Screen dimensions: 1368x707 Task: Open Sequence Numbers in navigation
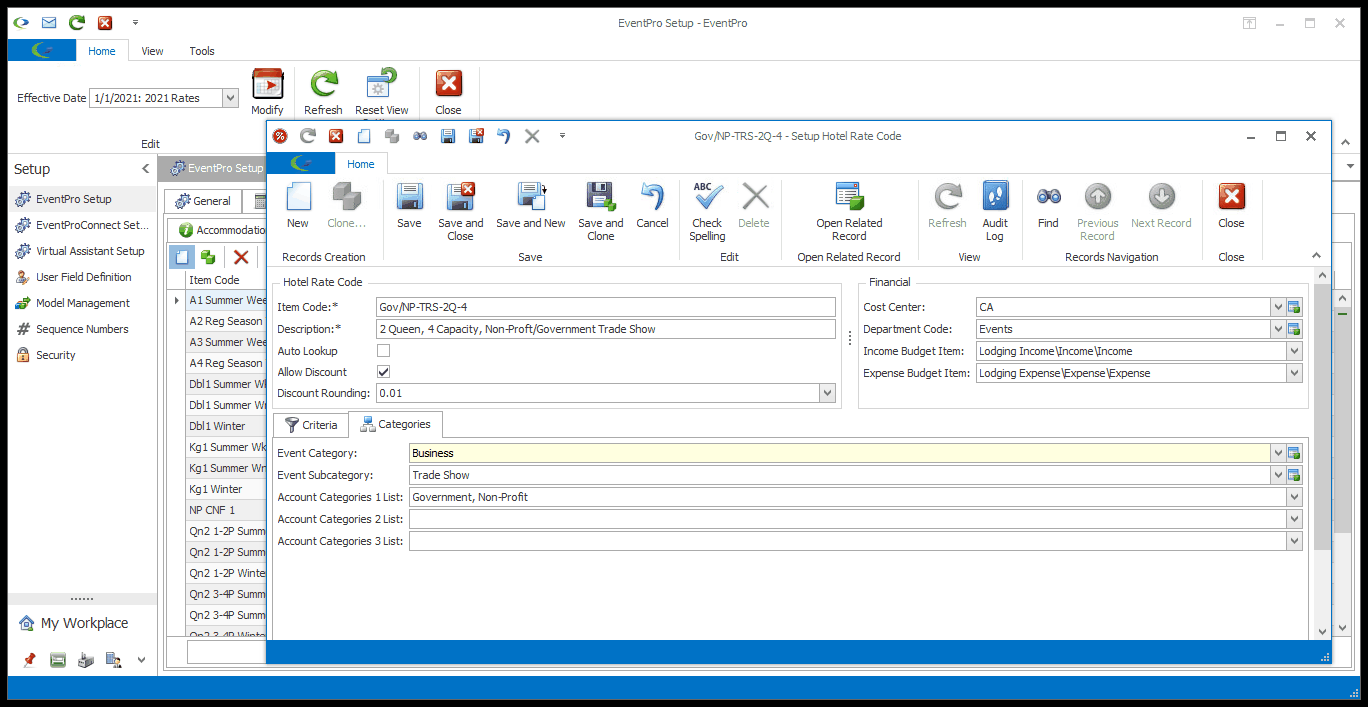[82, 329]
